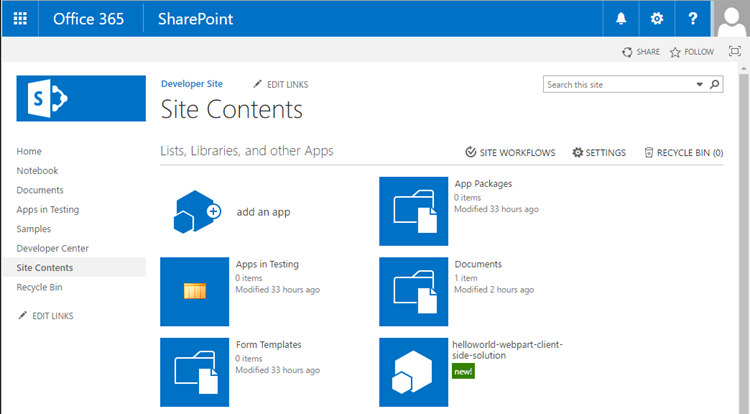Open the helloworld-webpart solution tile icon
This screenshot has width=750, height=414.
click(414, 372)
